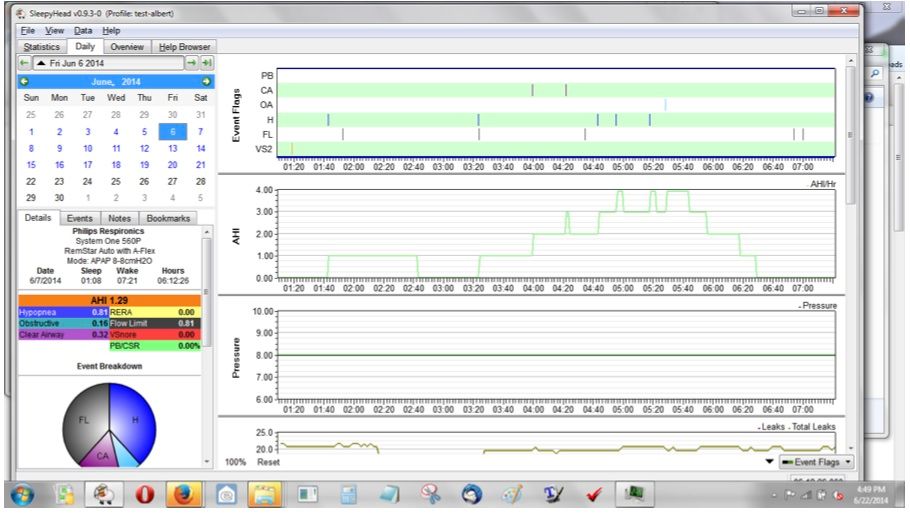Select June 7 in the calendar
Image resolution: width=910 pixels, height=514 pixels.
click(200, 132)
